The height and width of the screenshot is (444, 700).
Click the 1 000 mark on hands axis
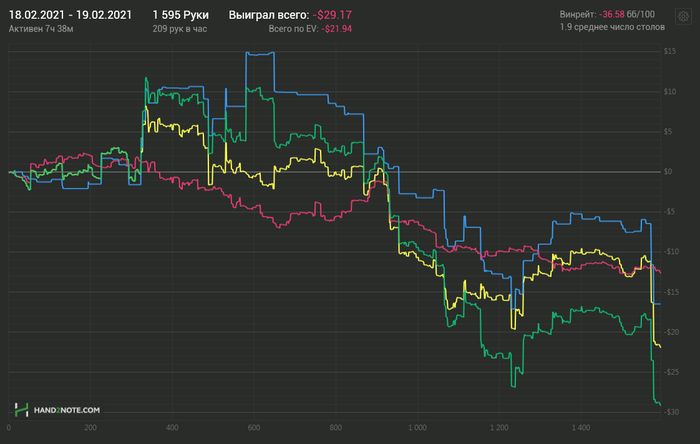(x=417, y=427)
